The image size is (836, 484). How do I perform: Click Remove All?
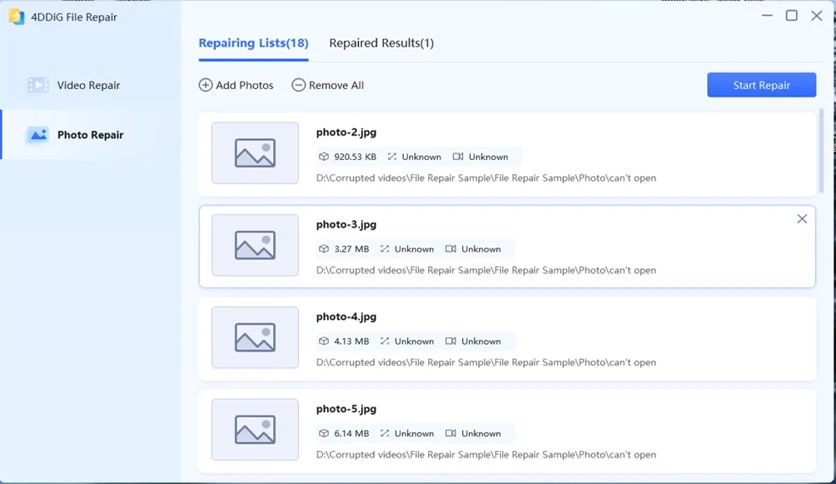pyautogui.click(x=328, y=85)
